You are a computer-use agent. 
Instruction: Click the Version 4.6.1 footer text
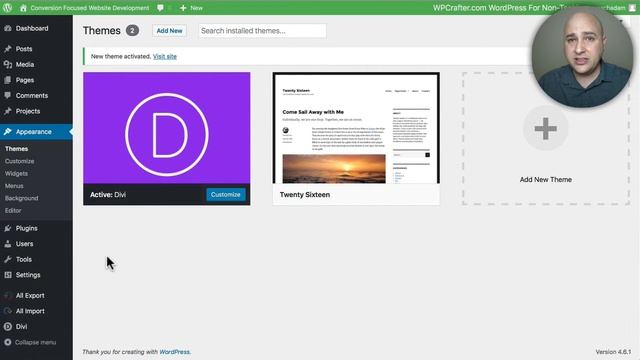(613, 351)
